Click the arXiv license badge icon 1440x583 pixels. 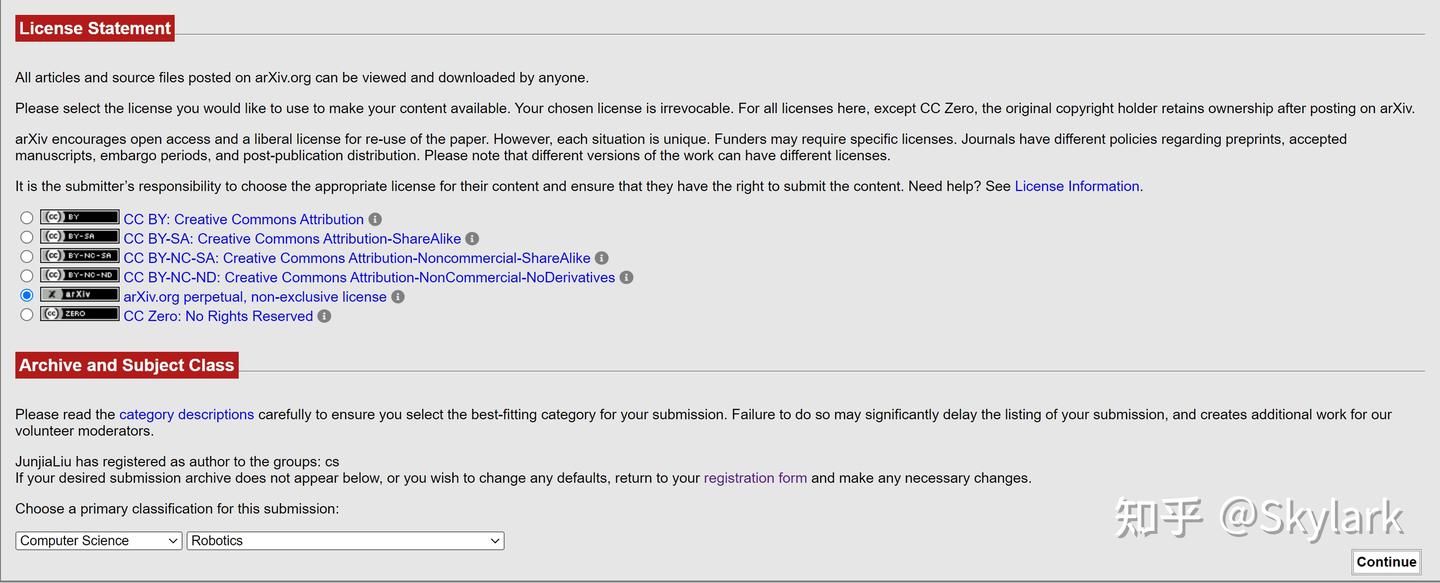79,295
